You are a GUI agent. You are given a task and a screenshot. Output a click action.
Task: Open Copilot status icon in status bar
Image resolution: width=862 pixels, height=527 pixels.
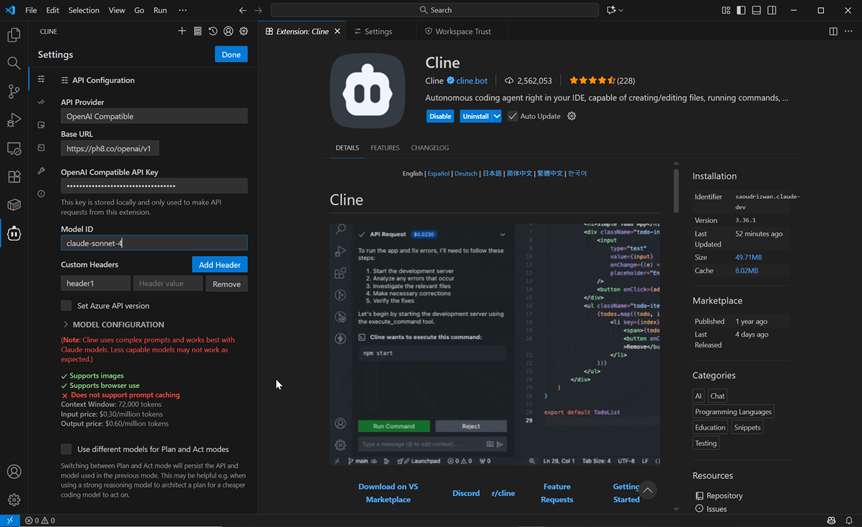(831, 520)
